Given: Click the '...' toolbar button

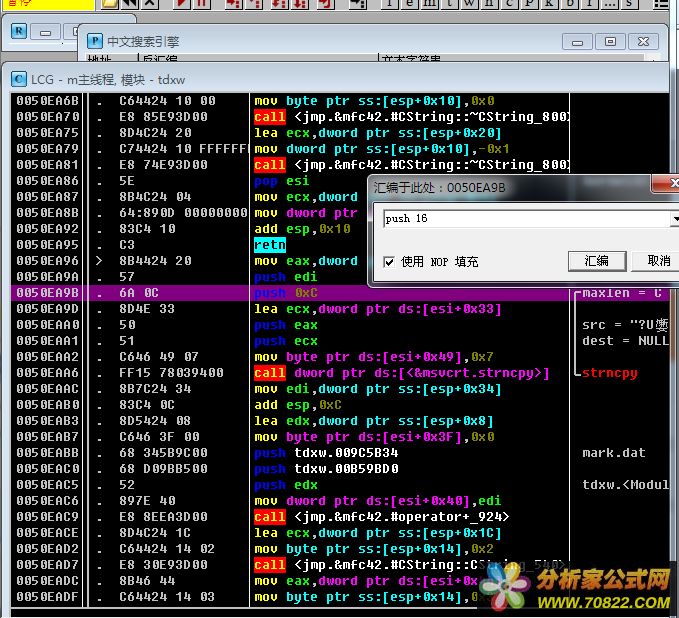Looking at the screenshot, I should [x=608, y=3].
